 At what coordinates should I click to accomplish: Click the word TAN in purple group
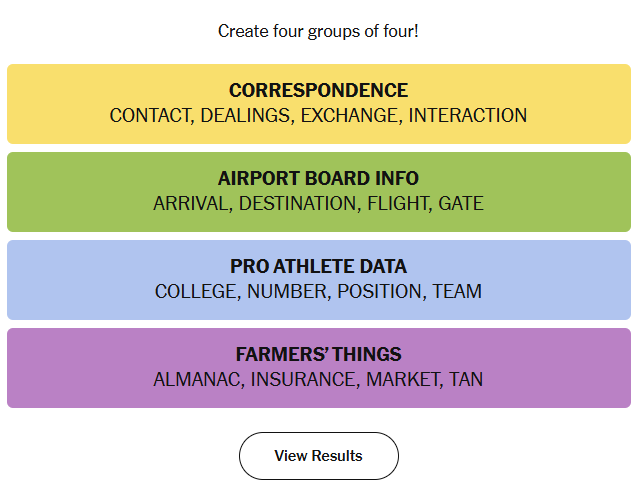coord(466,379)
